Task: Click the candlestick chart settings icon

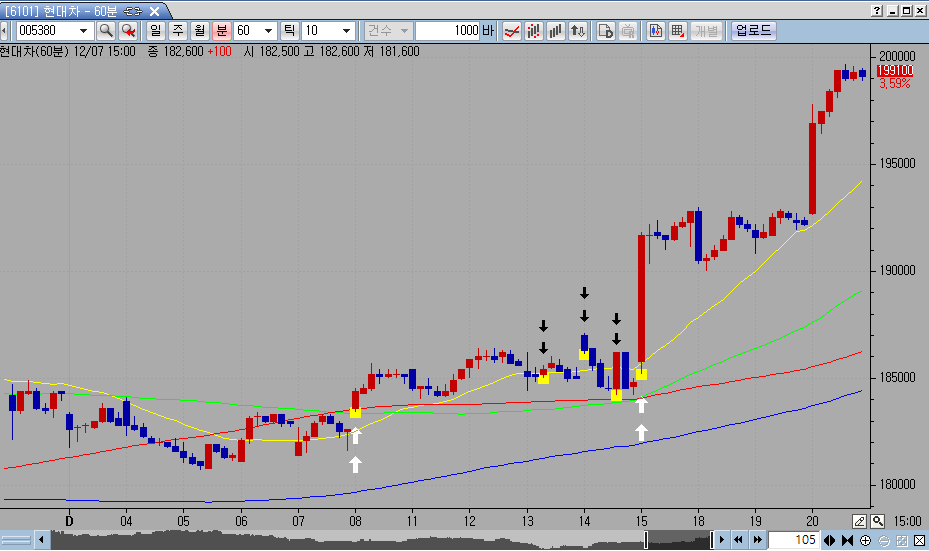Action: click(656, 30)
